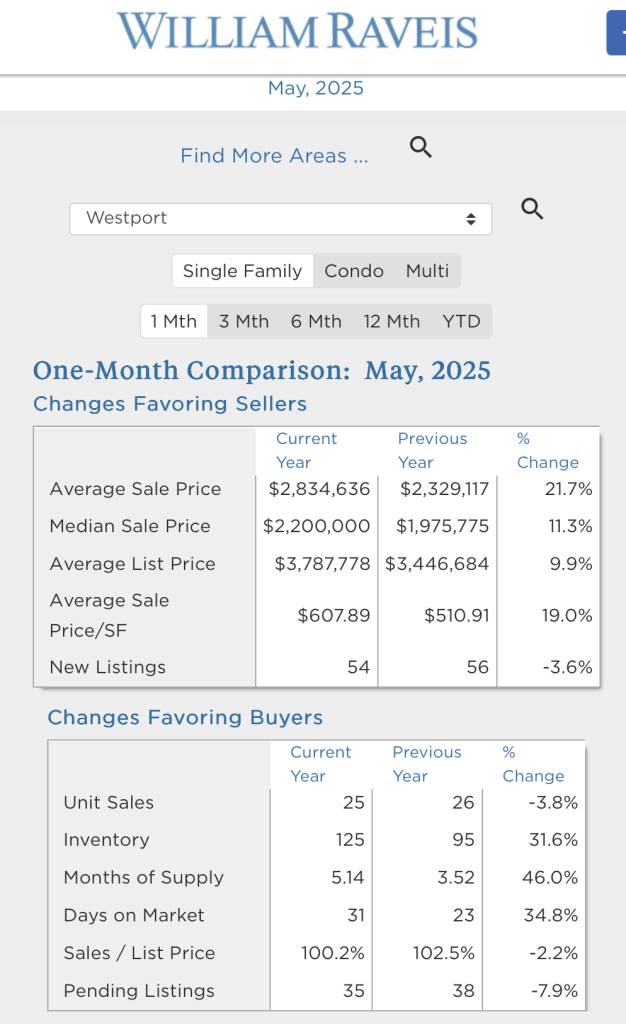626x1024 pixels.
Task: Switch to Condo property type
Action: click(x=354, y=271)
